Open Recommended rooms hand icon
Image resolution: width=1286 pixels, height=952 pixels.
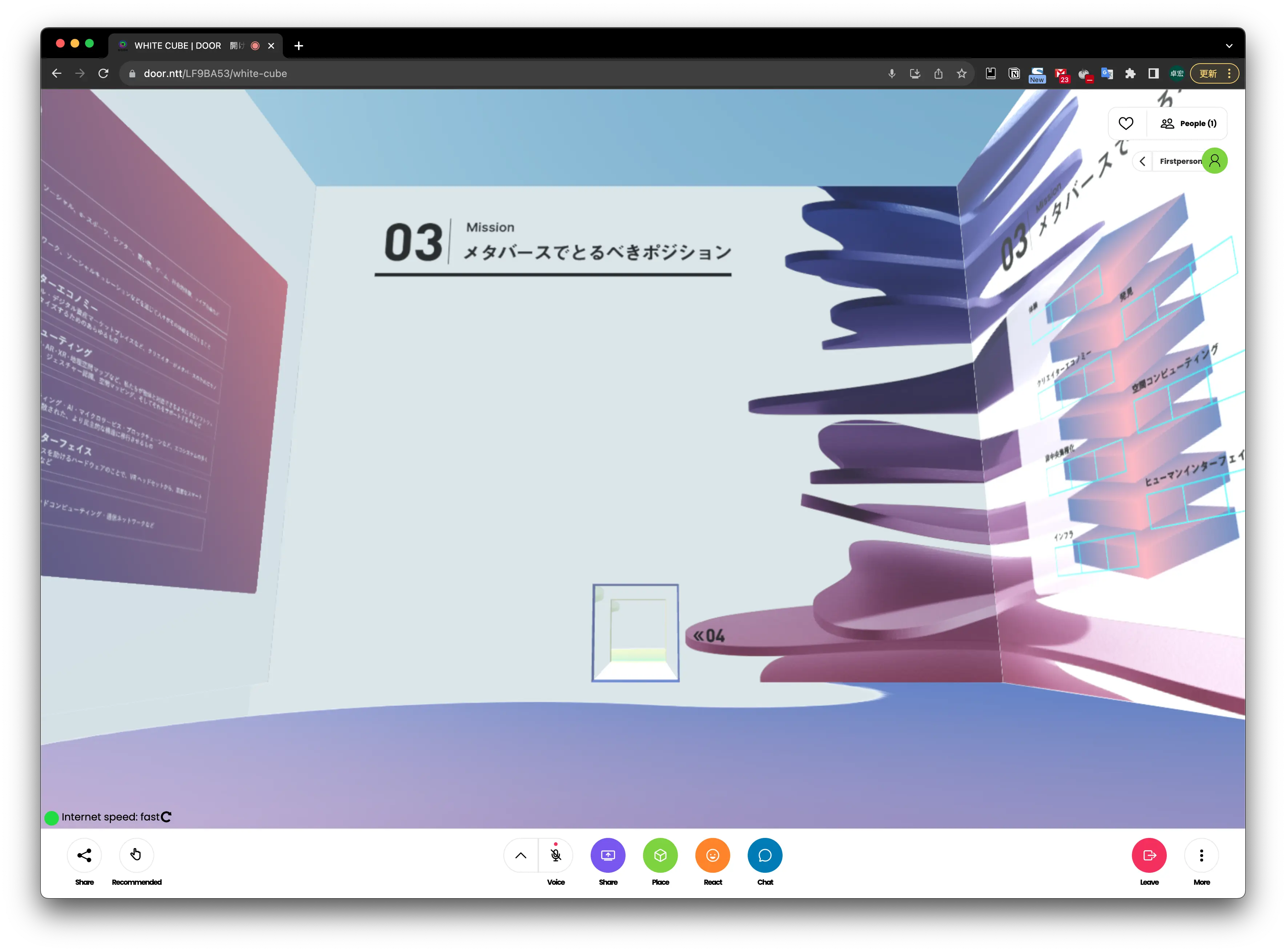[x=136, y=855]
